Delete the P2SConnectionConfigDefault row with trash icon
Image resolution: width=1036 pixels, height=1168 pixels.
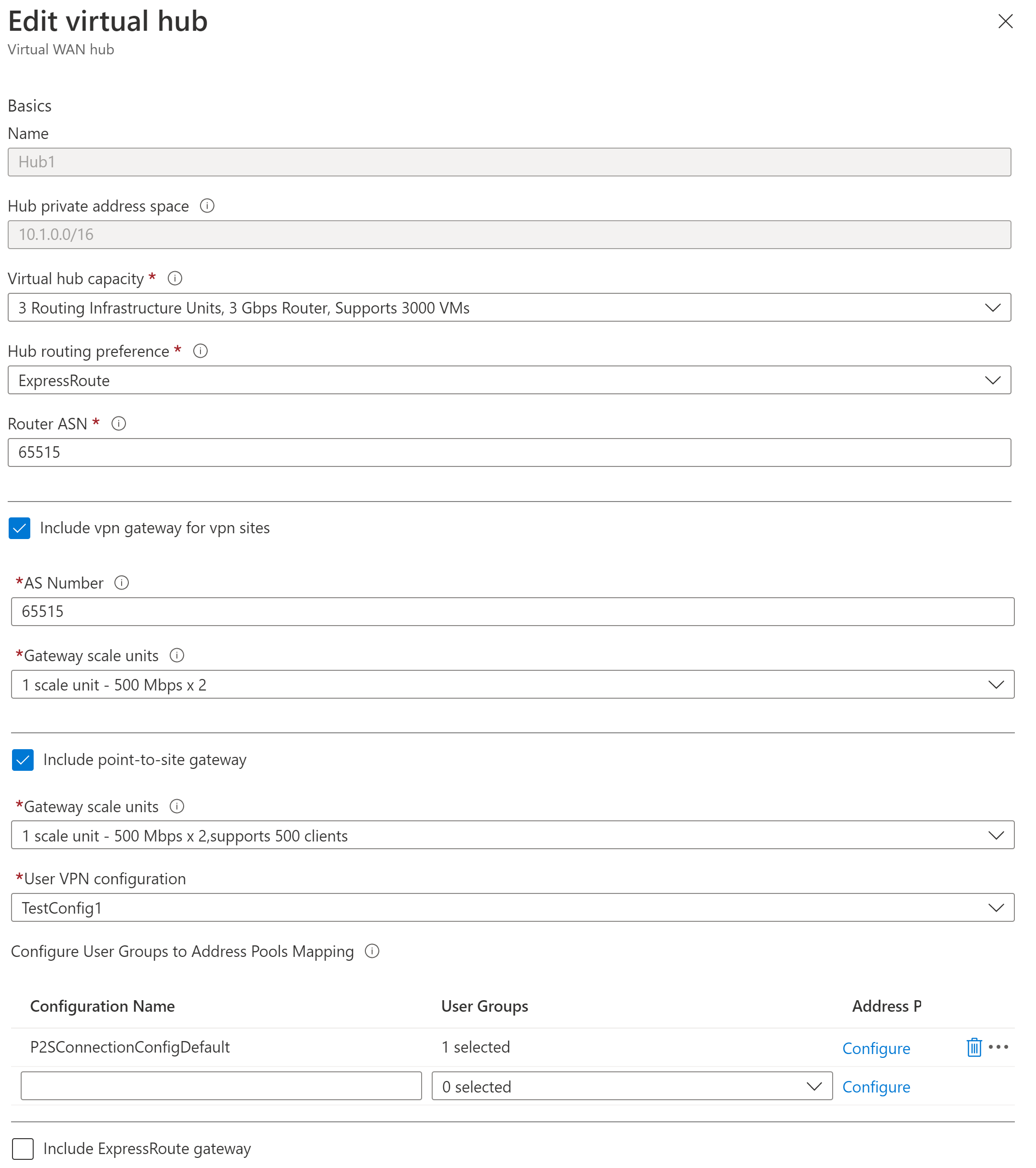(x=974, y=1047)
